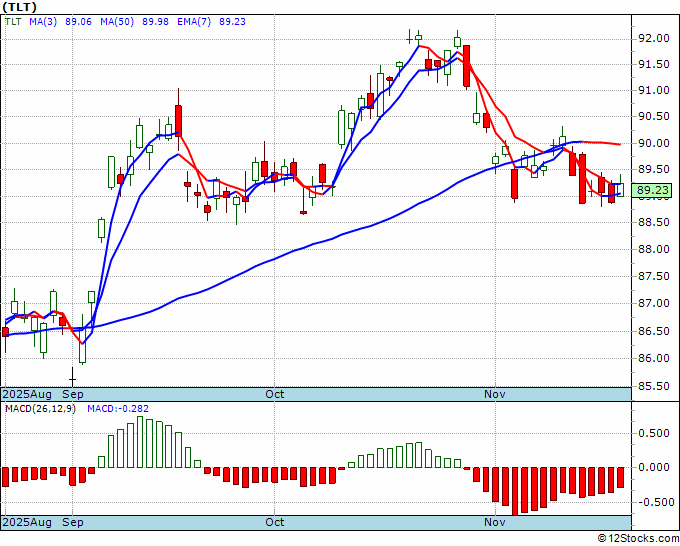Click the 86.00 price axis label
680x546 pixels.
654,358
